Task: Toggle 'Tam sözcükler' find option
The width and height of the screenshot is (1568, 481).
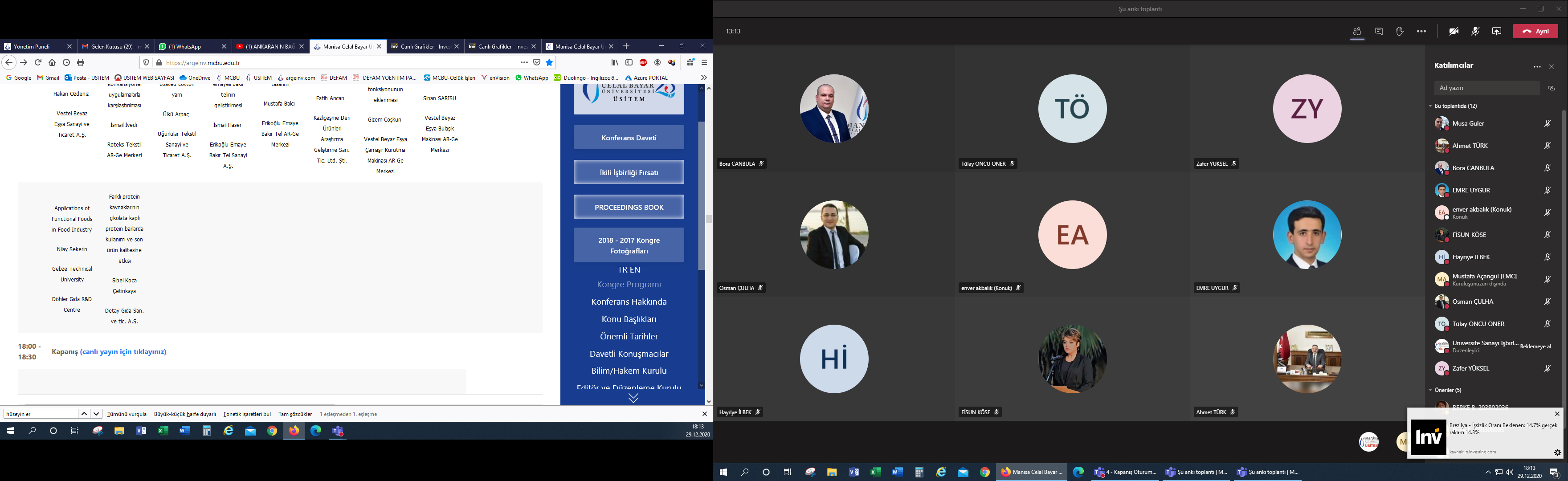Action: tap(294, 414)
